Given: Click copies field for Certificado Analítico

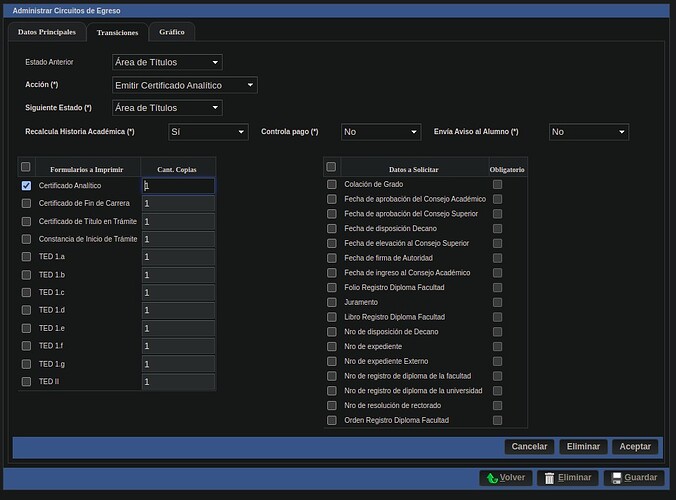Looking at the screenshot, I should 178,186.
